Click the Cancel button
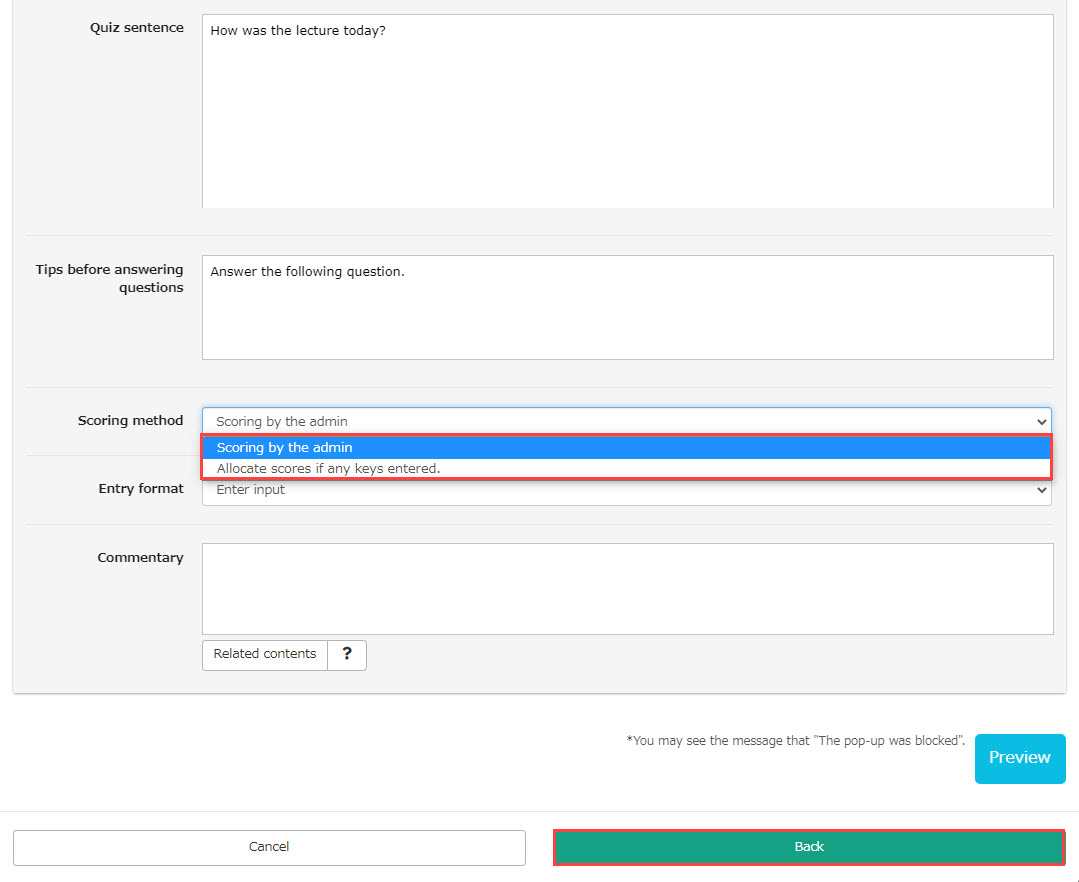The height and width of the screenshot is (882, 1079). (x=269, y=847)
